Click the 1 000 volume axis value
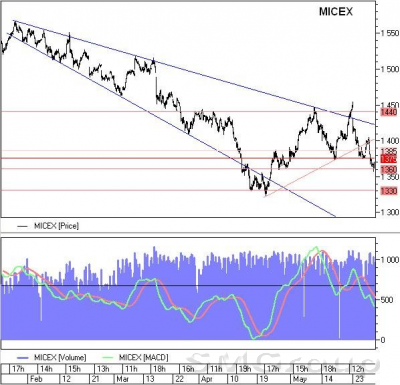The height and width of the screenshot is (385, 400). click(390, 260)
